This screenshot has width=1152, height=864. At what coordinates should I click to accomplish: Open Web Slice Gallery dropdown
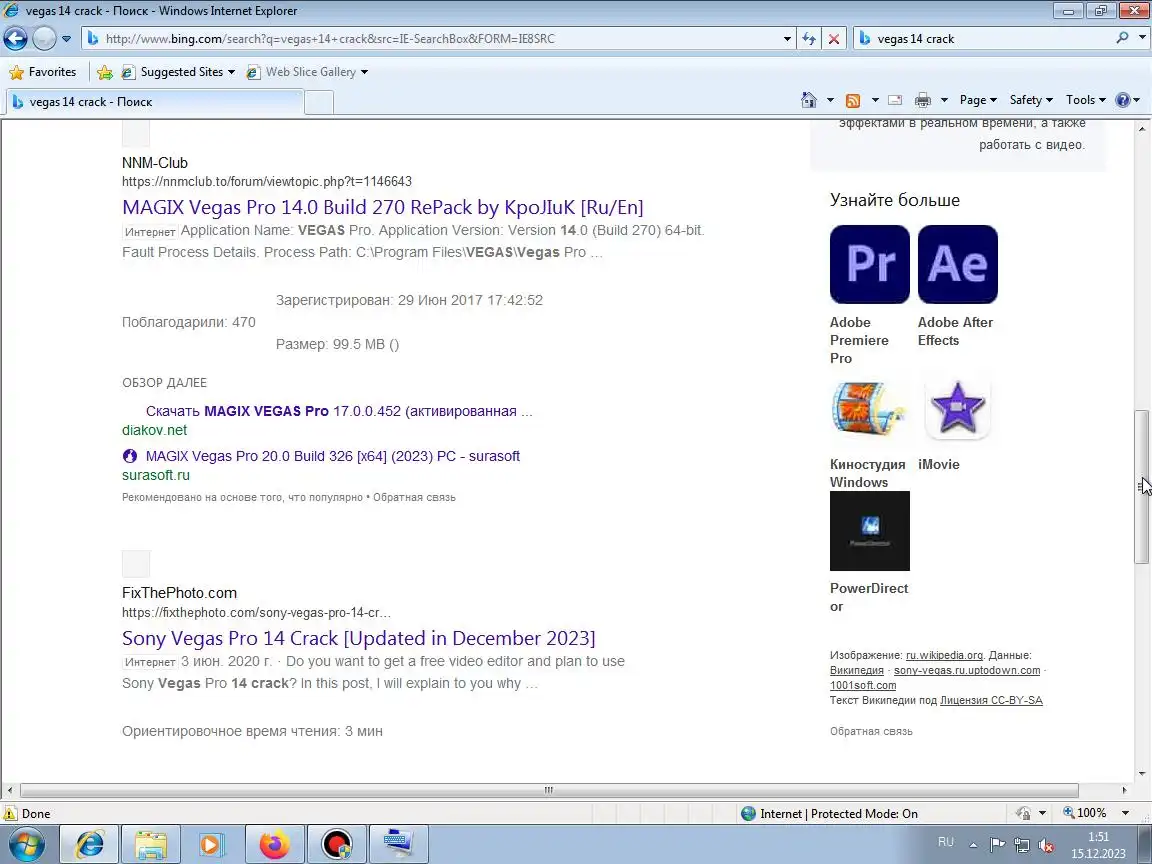click(x=307, y=72)
